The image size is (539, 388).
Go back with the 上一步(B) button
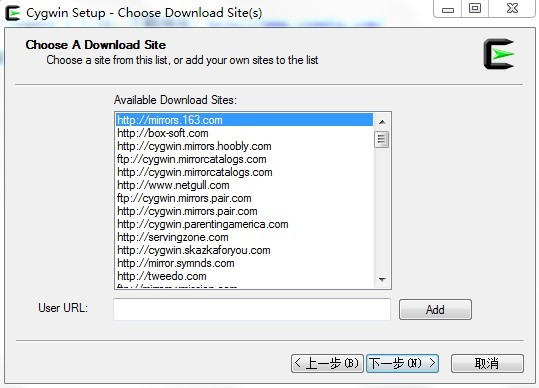pos(327,363)
